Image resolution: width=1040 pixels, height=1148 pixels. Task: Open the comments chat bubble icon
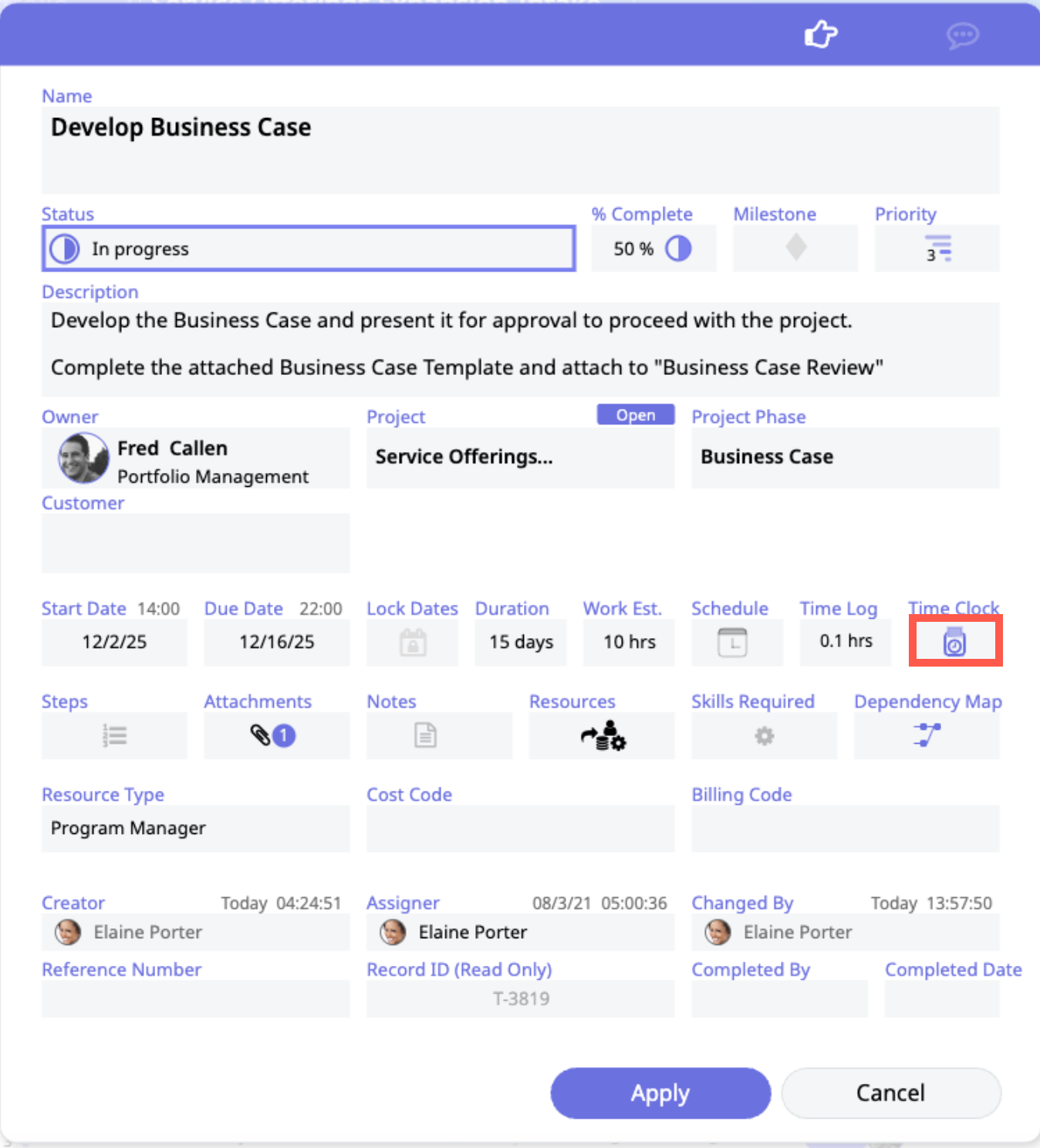[x=962, y=35]
